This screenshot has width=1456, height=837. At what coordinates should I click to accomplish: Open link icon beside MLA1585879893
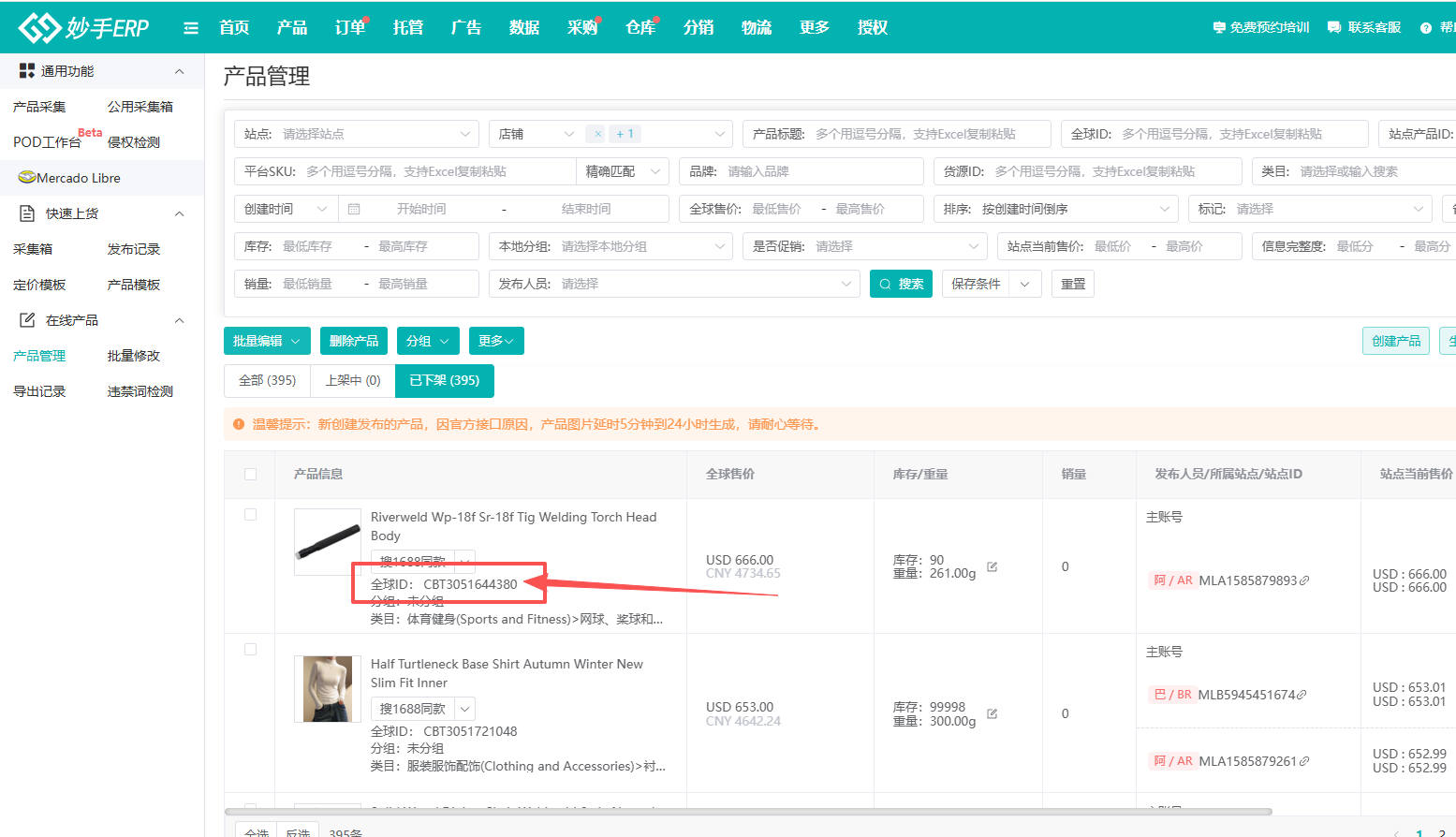(1304, 580)
